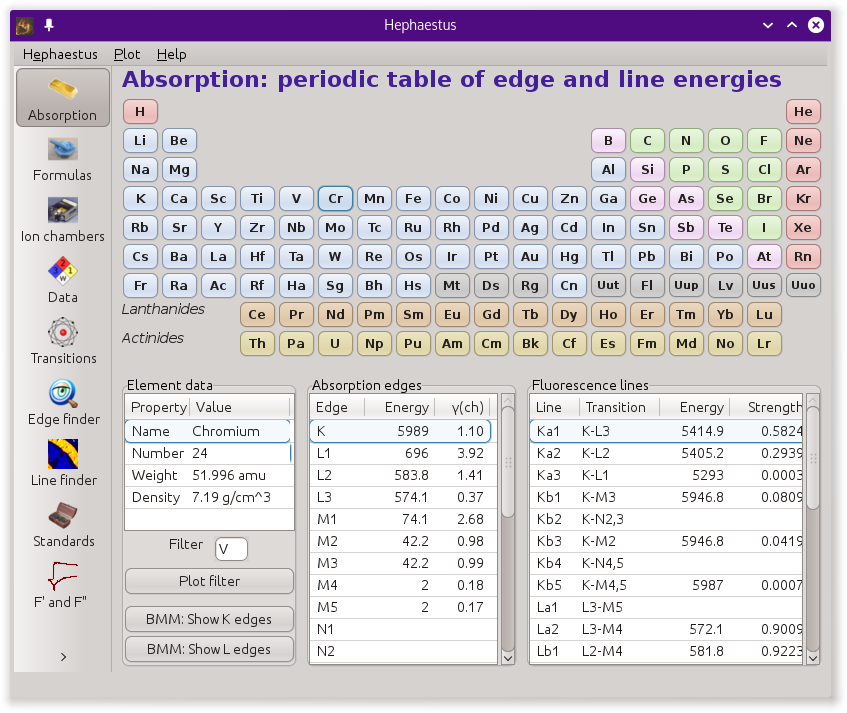The height and width of the screenshot is (713, 847).
Task: Open the Ion chambers tool
Action: click(63, 220)
